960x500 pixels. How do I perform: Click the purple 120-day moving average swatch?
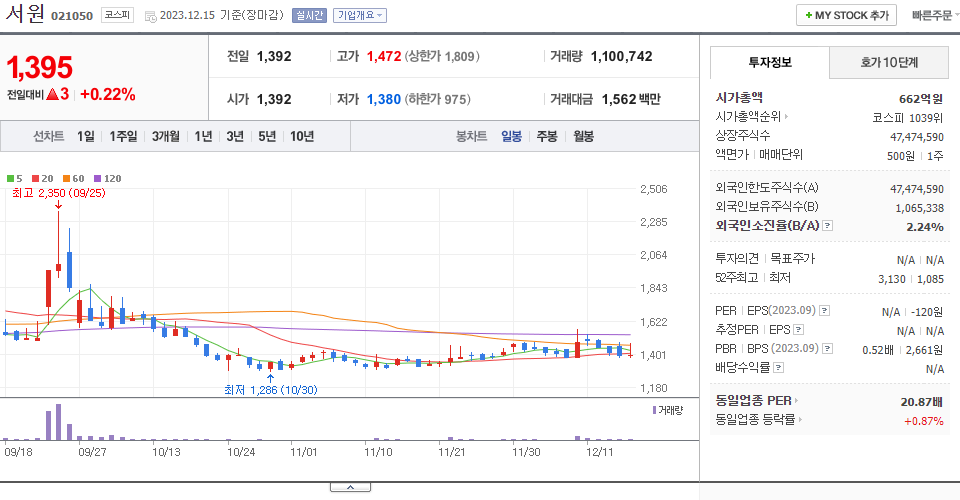point(97,179)
